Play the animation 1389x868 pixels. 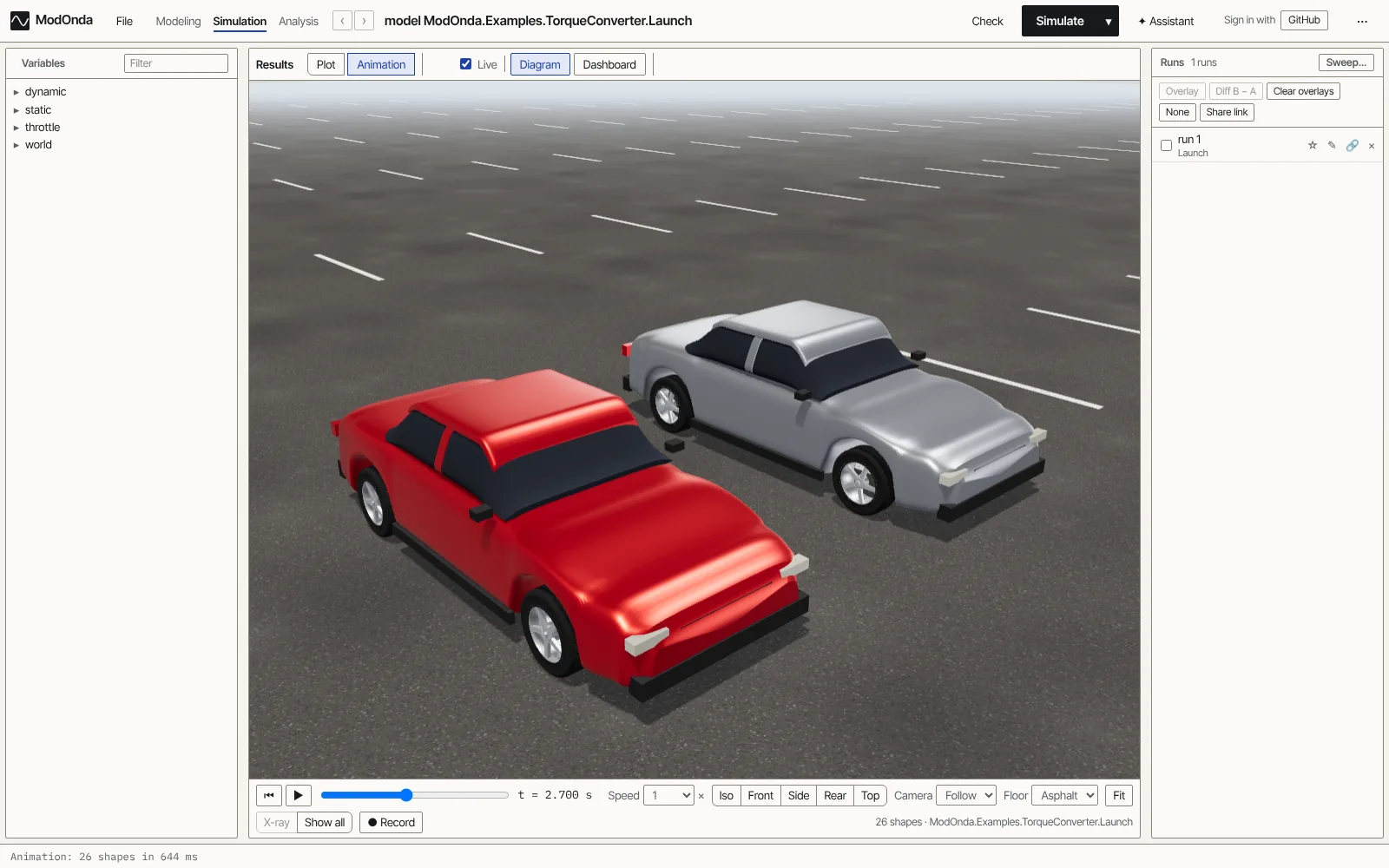tap(298, 795)
